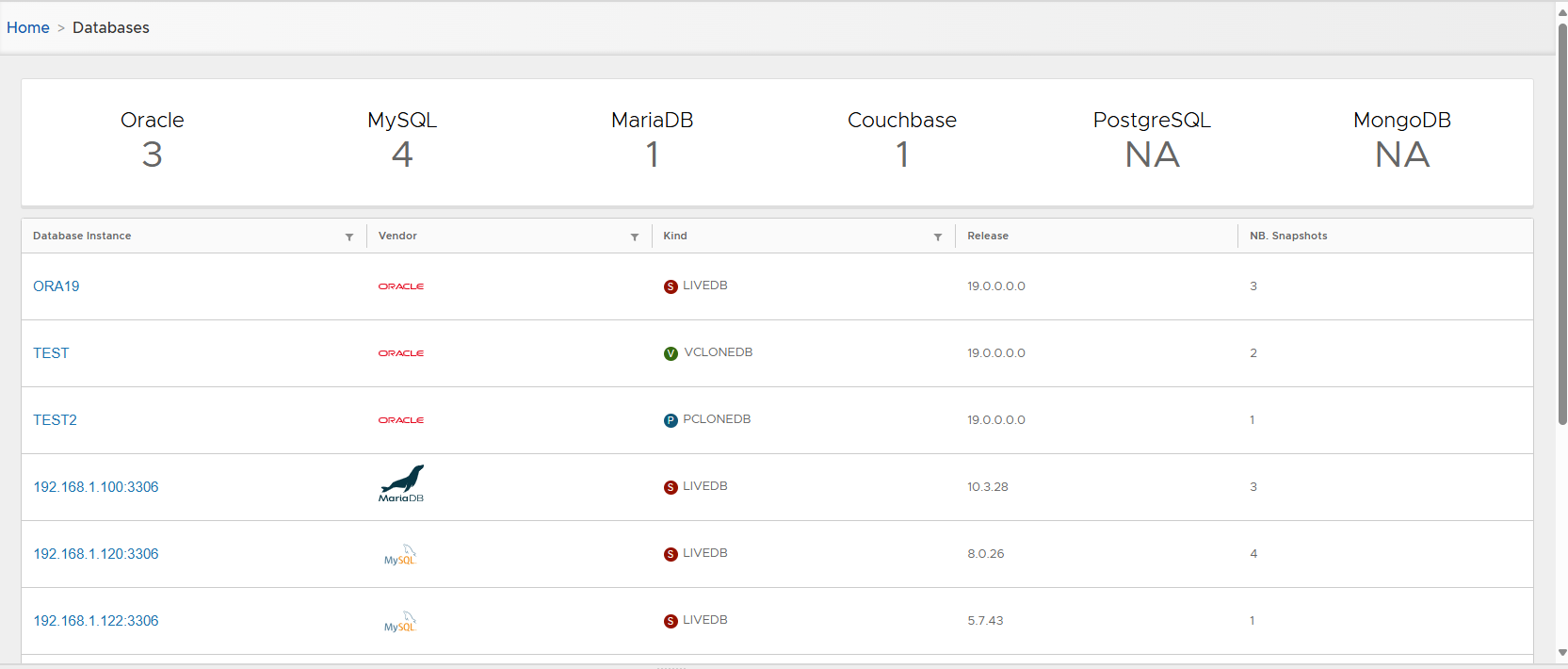1568x669 pixels.
Task: Click the green V icon beside VCLONEDB
Action: [671, 354]
